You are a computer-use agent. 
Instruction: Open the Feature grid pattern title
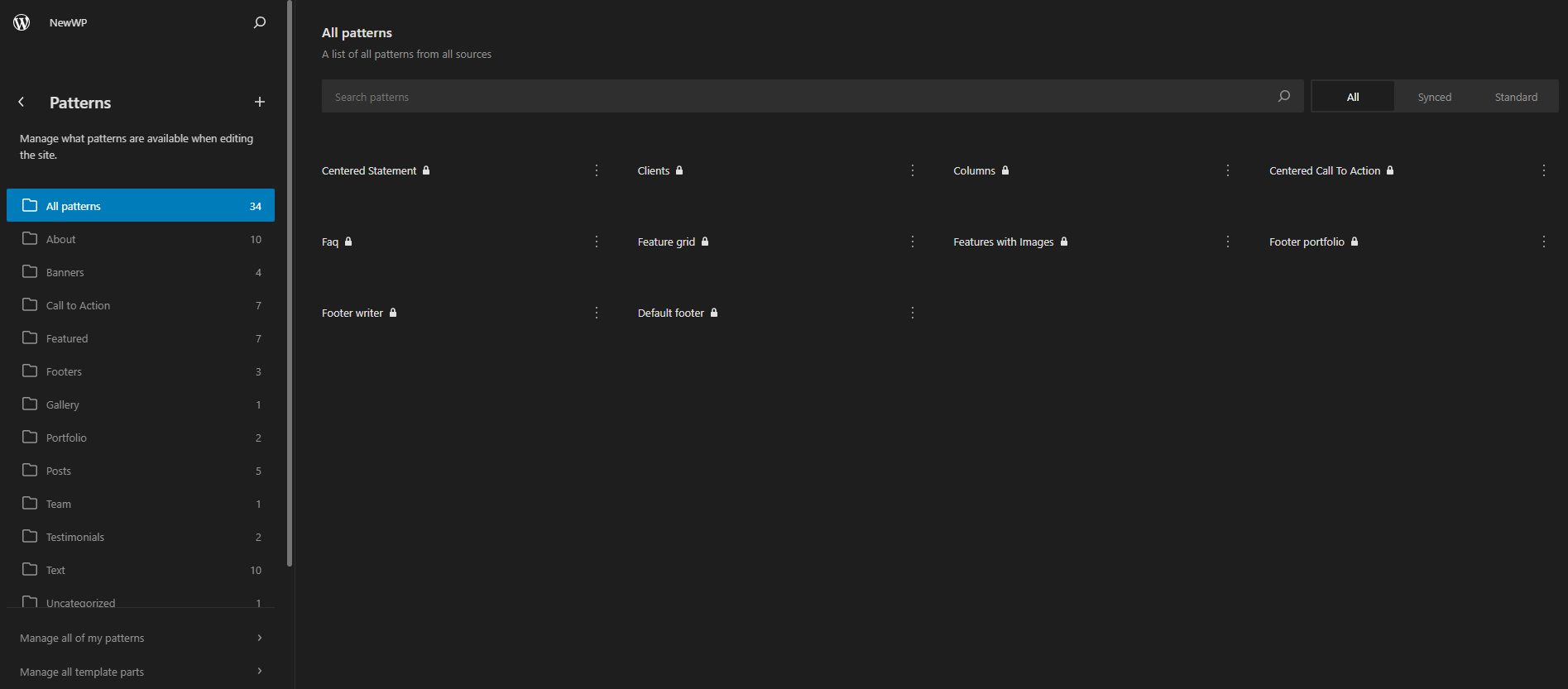point(666,242)
